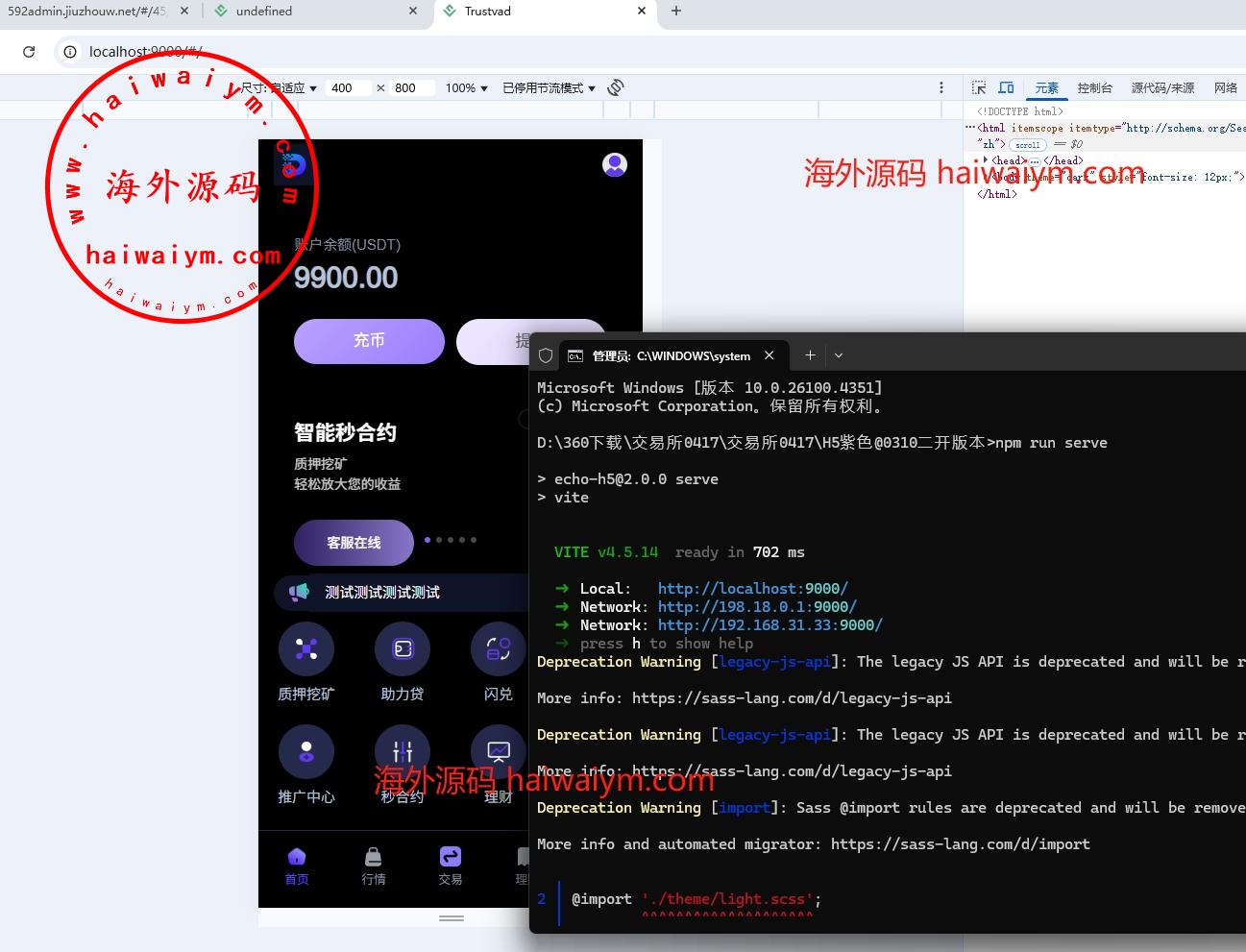Open terminal new-tab profile dropdown chevron
Viewport: 1246px width, 952px height.
(x=839, y=355)
